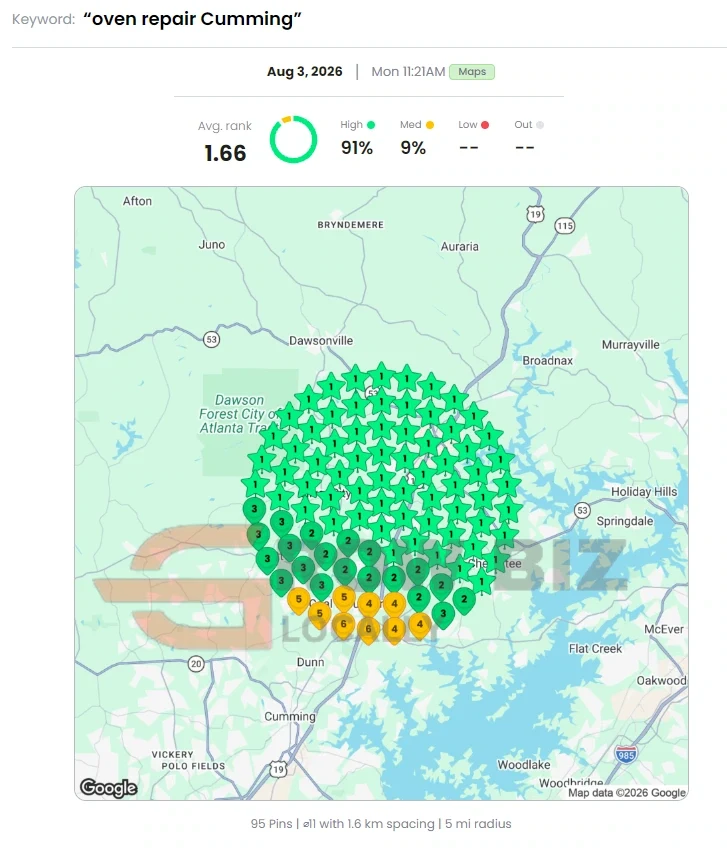
Task: Click the BRYNDEMERE map label
Action: pyautogui.click(x=350, y=225)
